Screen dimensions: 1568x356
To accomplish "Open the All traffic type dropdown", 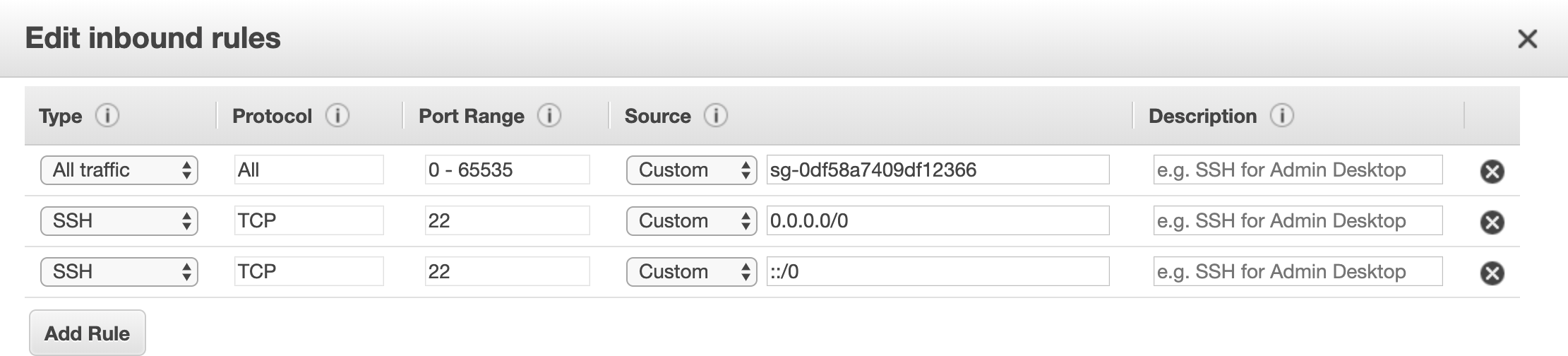I will click(119, 170).
